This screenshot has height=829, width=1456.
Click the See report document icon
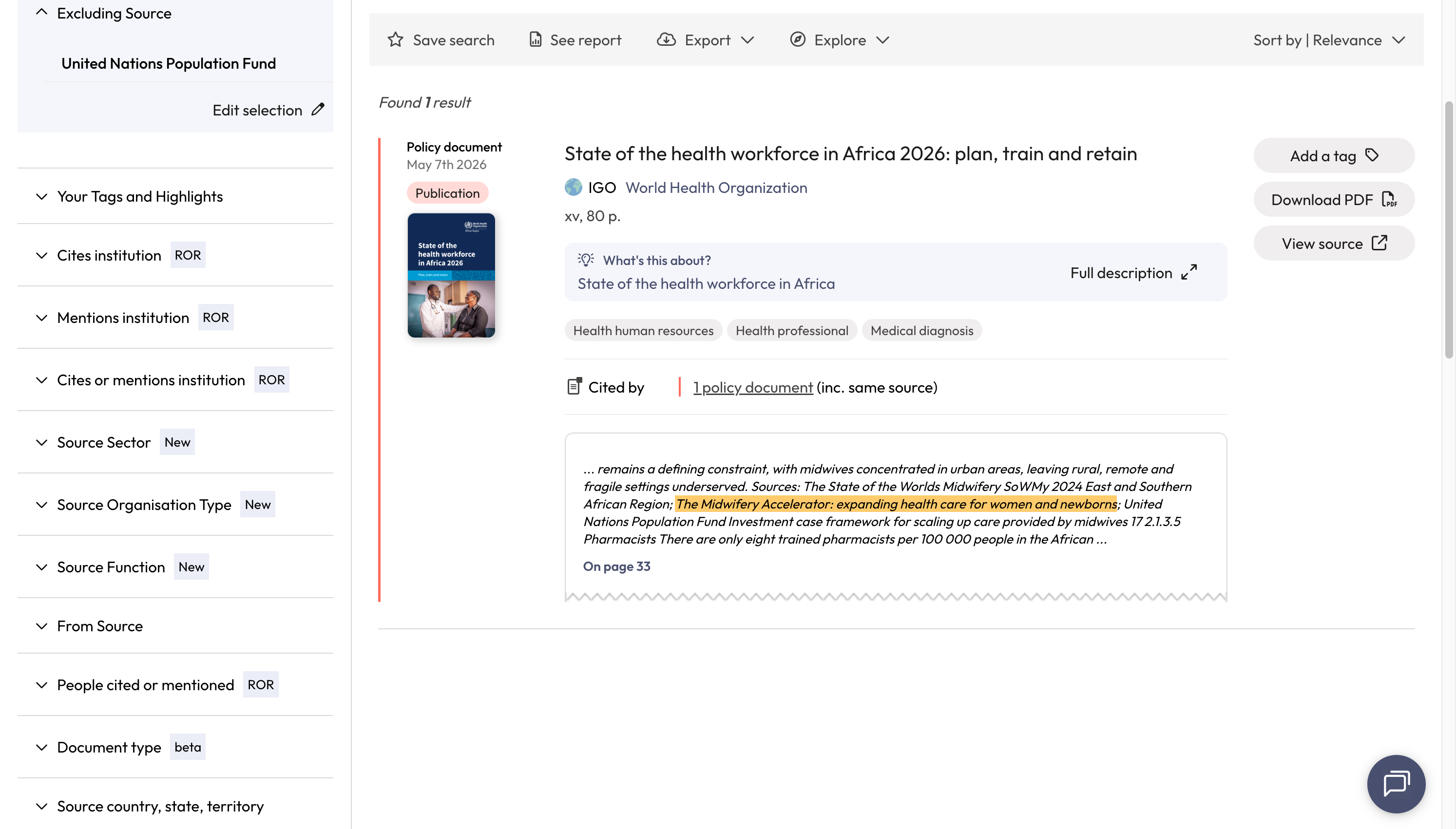(535, 39)
